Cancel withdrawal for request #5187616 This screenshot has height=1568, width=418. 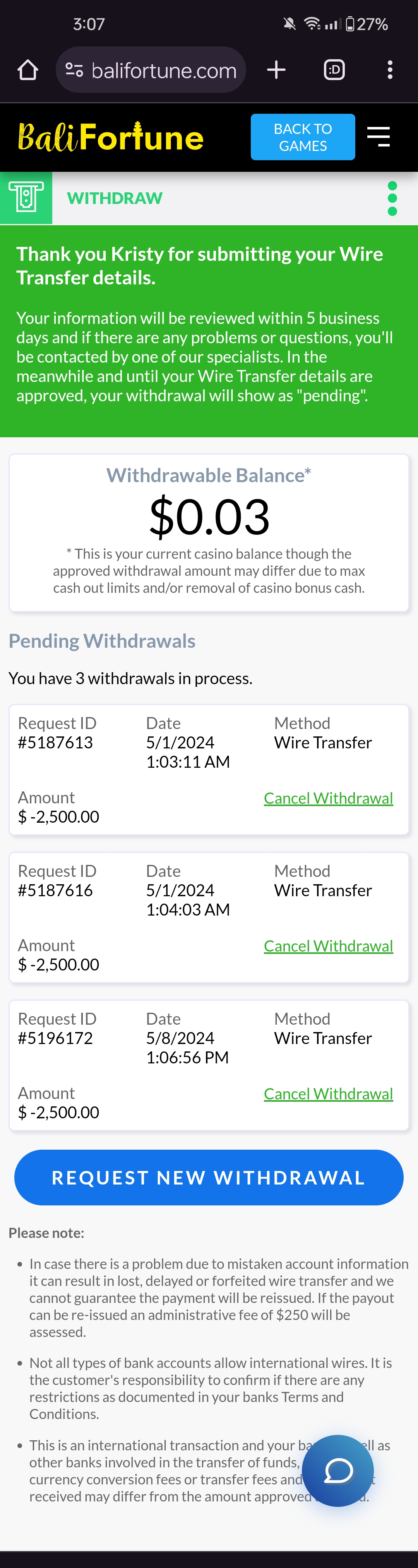click(x=329, y=946)
